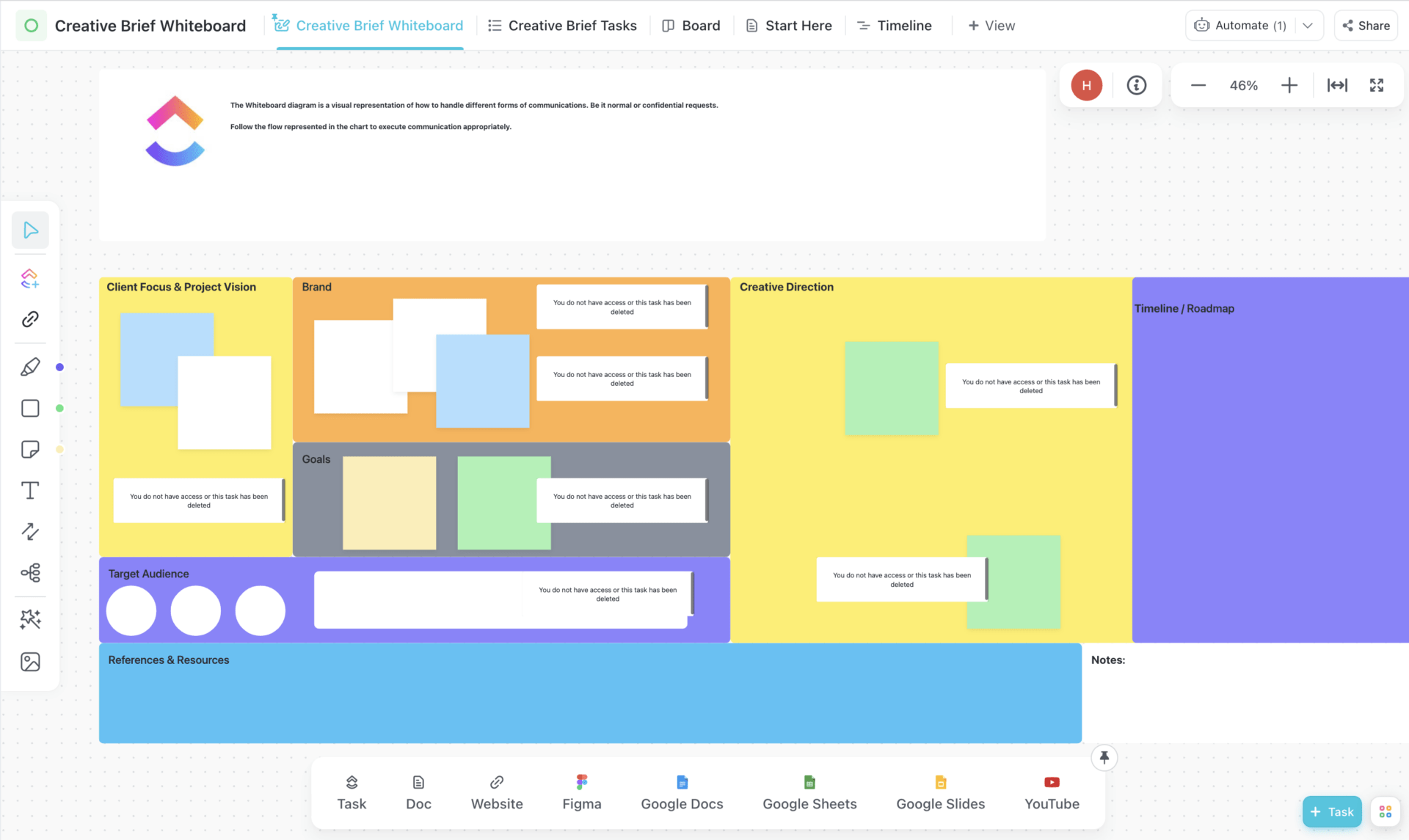Select the pen/draw tool
The height and width of the screenshot is (840, 1409).
31,366
